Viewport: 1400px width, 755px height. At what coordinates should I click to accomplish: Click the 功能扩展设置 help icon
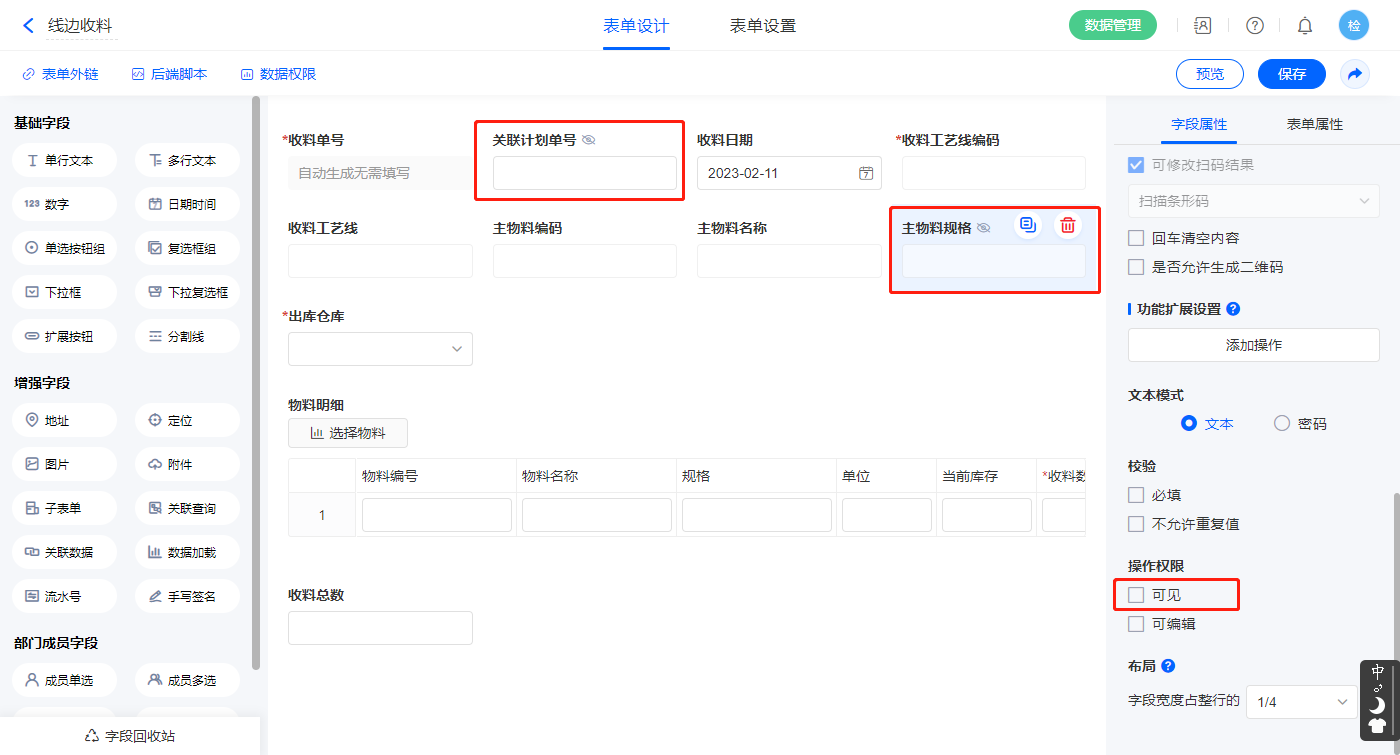(1233, 309)
